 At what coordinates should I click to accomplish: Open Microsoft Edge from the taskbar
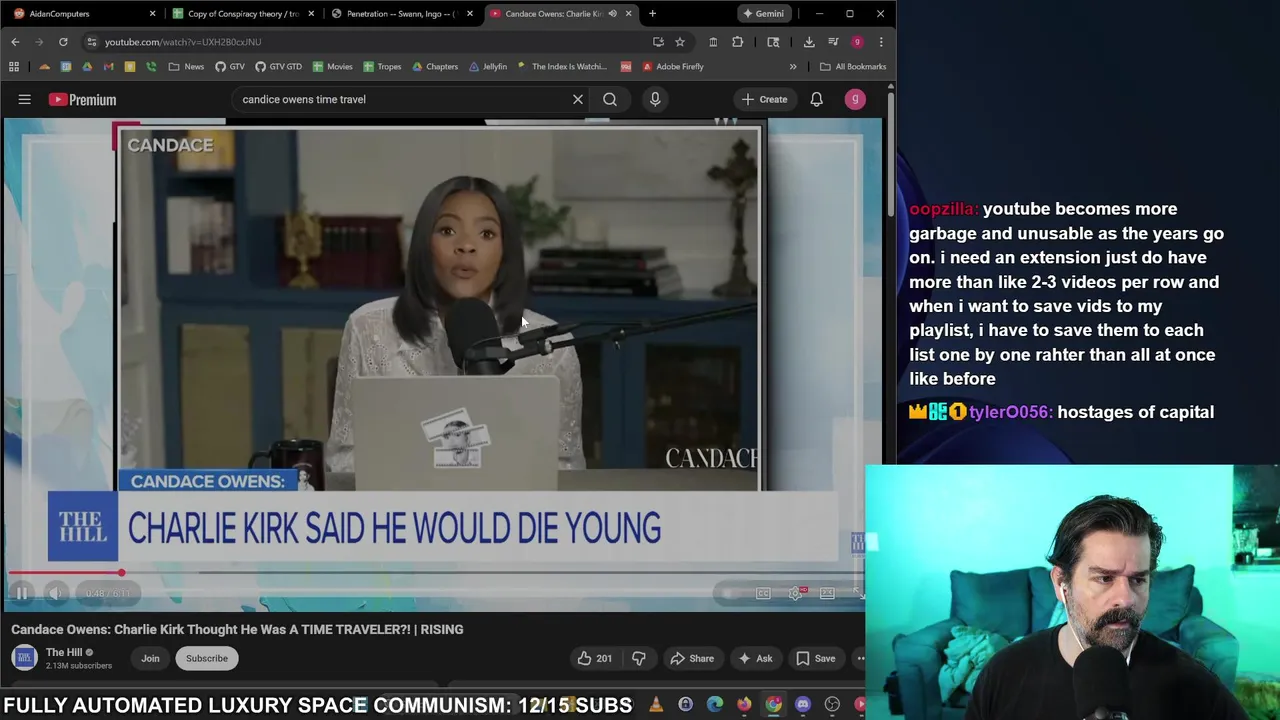tap(715, 705)
